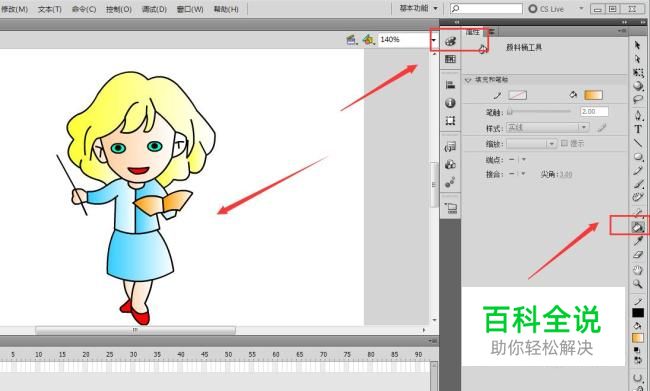The image size is (650, 391).
Task: Click the horizontal stage scrollbar
Action: (136, 330)
